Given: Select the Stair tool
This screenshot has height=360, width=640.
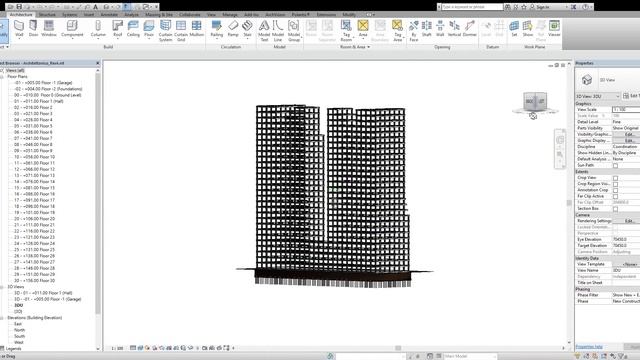Looking at the screenshot, I should [247, 29].
